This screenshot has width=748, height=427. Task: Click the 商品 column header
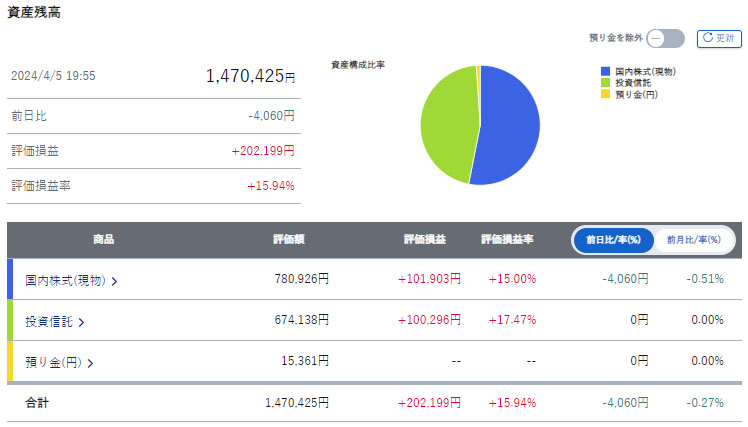(x=103, y=240)
